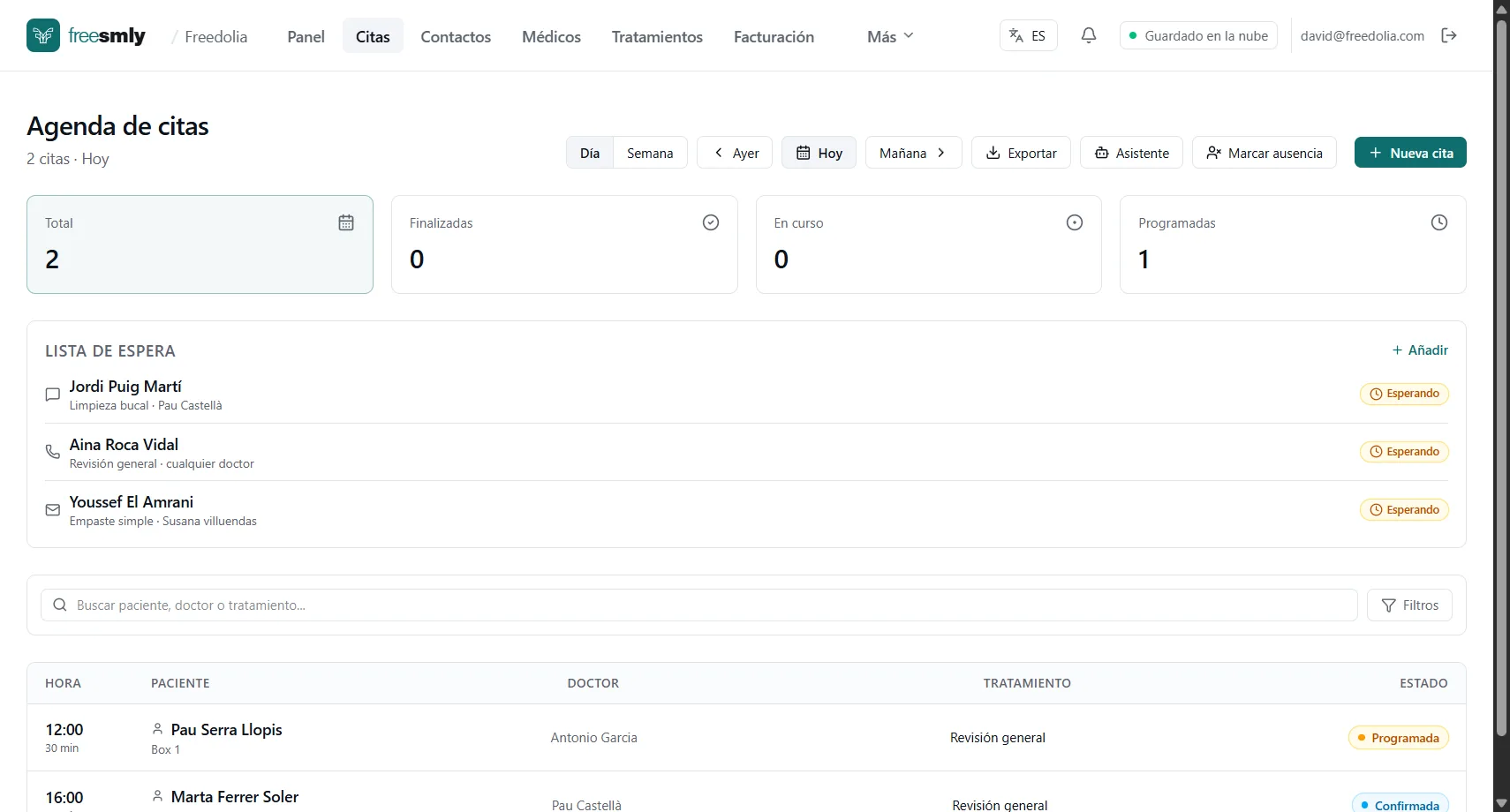Click the Freedolia breadcrumb

coord(215,36)
